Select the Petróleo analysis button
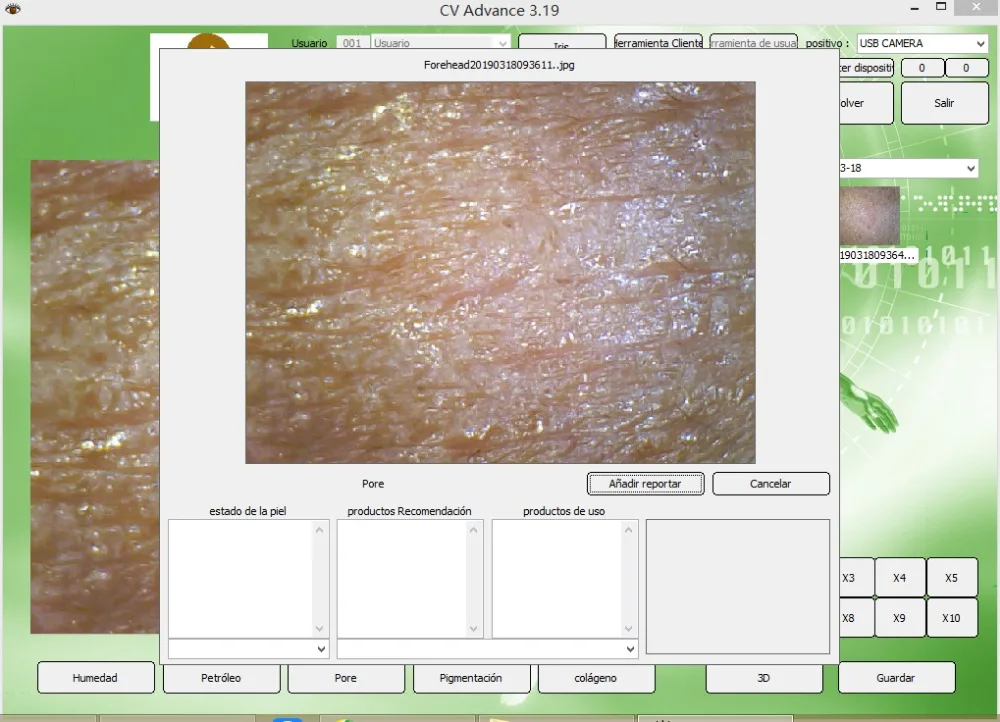This screenshot has height=722, width=1000. tap(221, 677)
